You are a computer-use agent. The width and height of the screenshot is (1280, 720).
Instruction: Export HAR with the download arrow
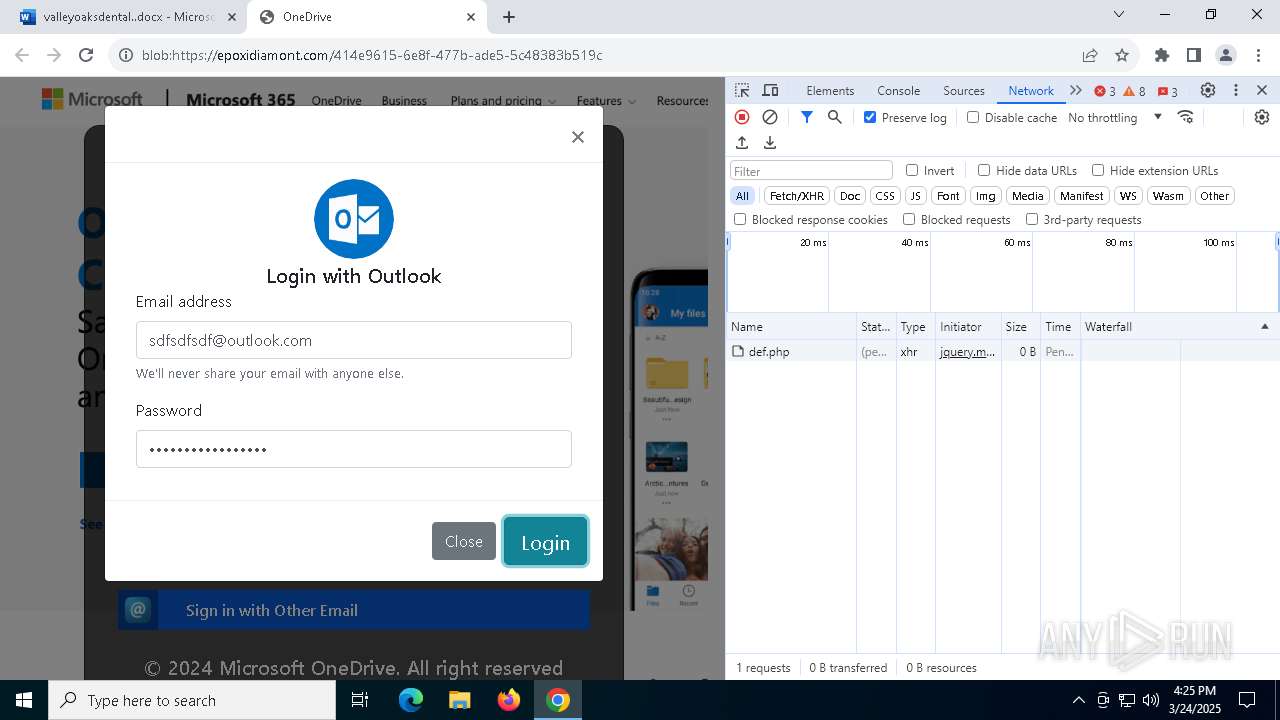pyautogui.click(x=770, y=143)
